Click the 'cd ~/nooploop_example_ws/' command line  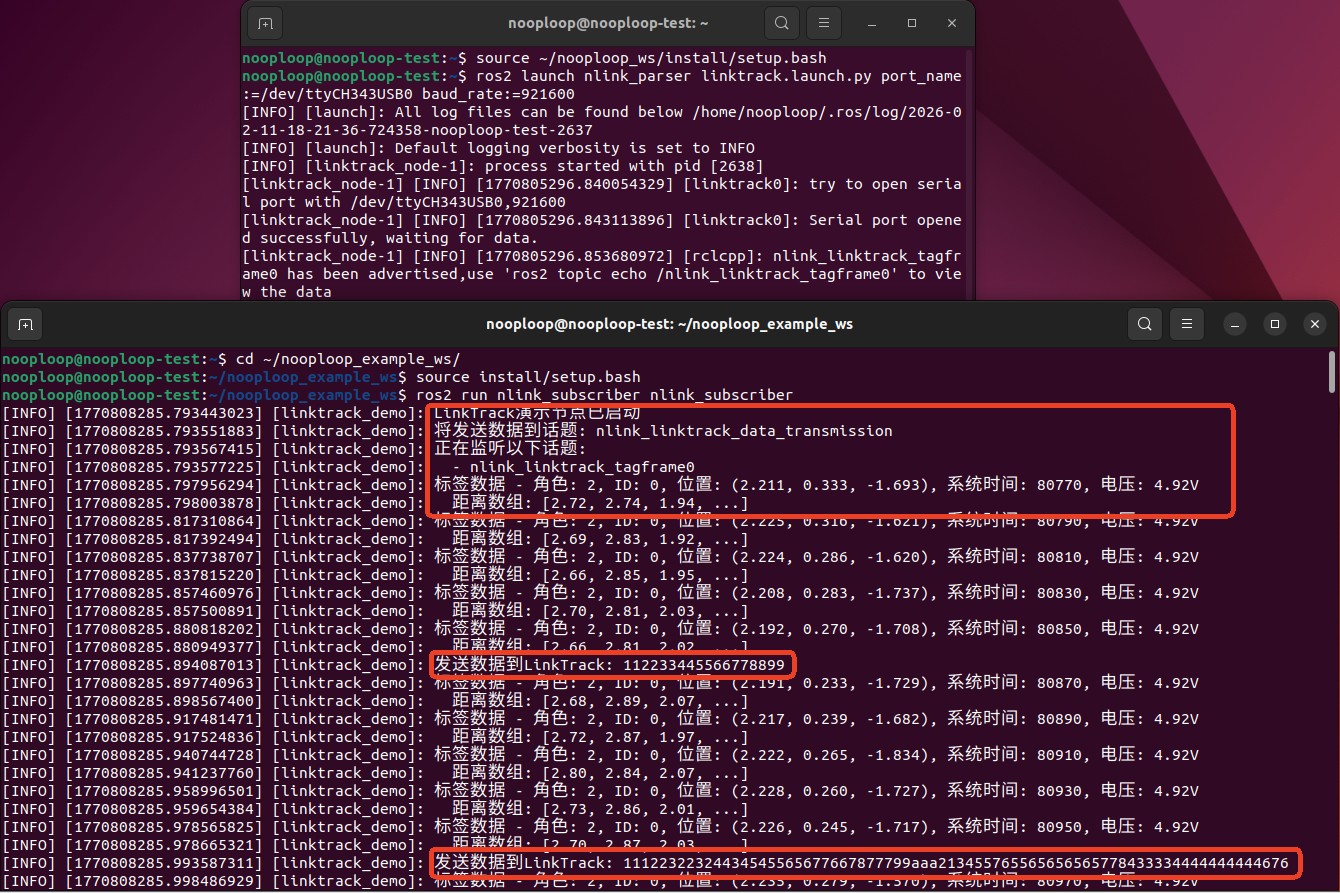(x=348, y=359)
